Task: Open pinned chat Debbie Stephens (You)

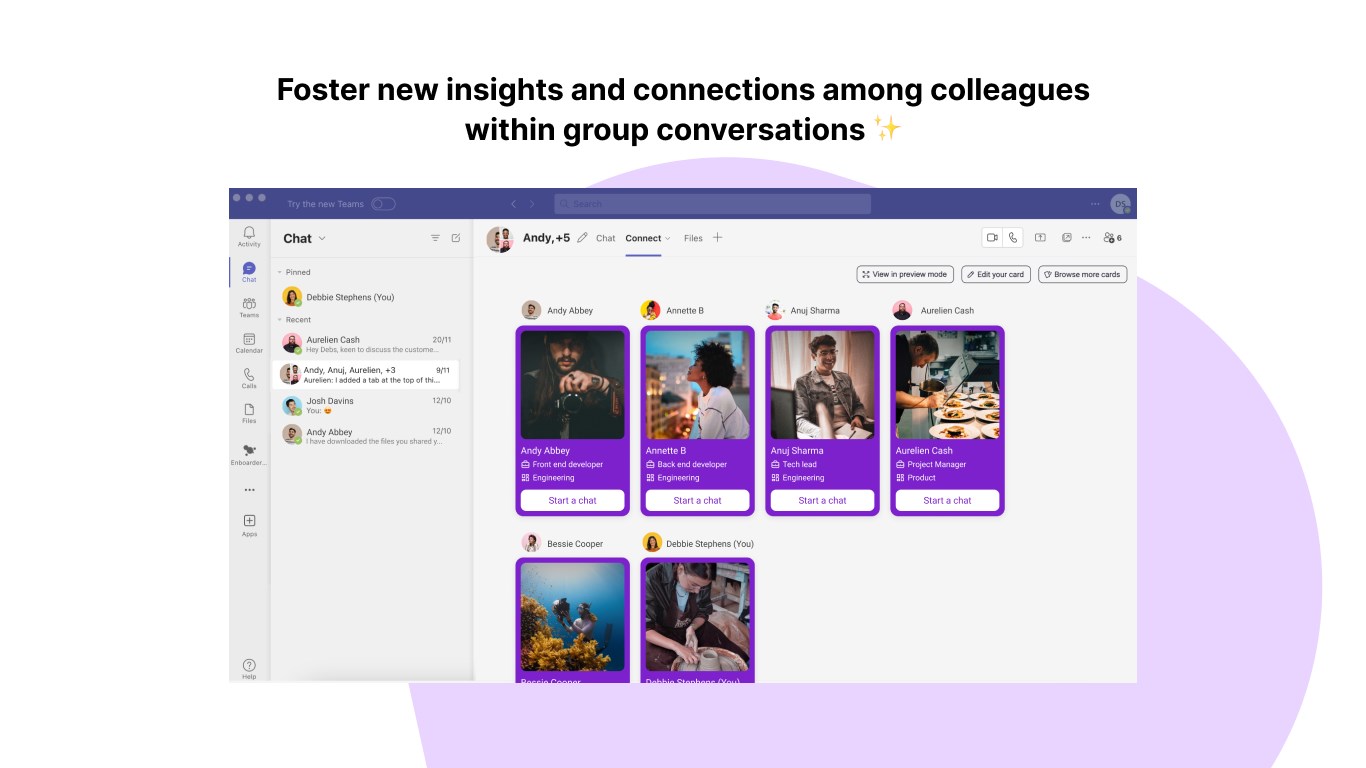Action: (x=366, y=297)
